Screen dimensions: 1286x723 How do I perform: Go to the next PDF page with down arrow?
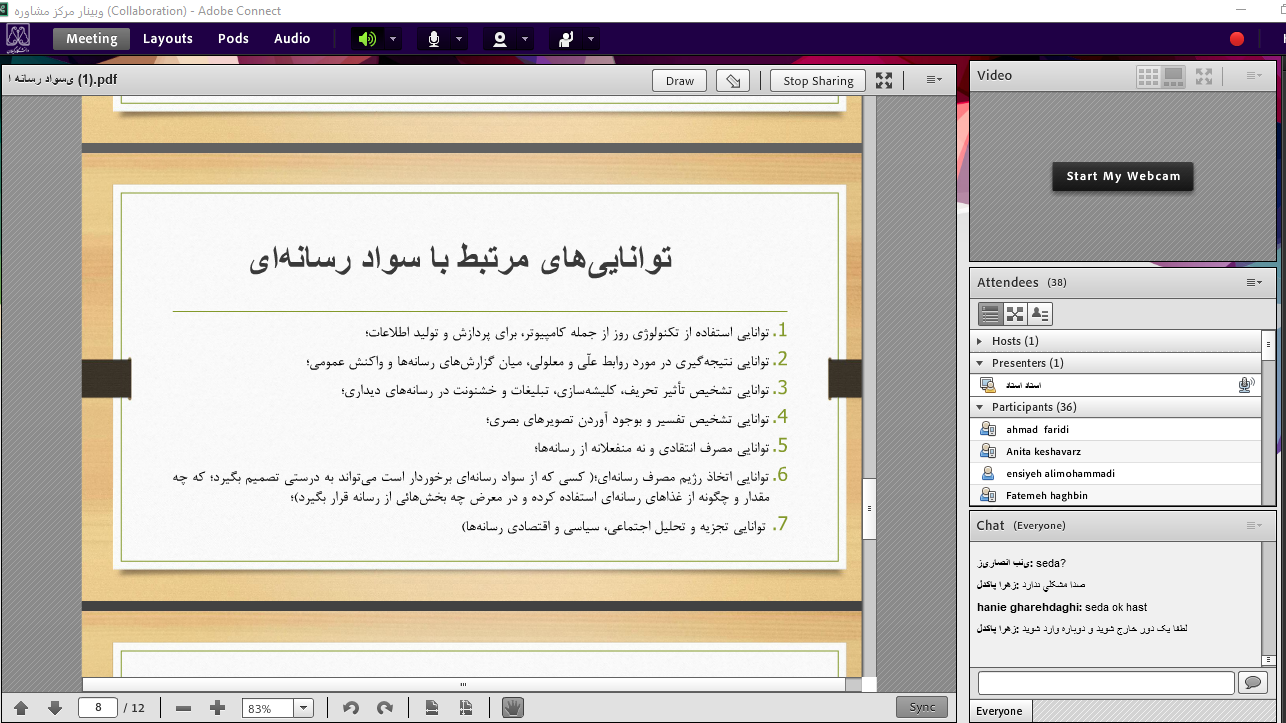[x=55, y=707]
